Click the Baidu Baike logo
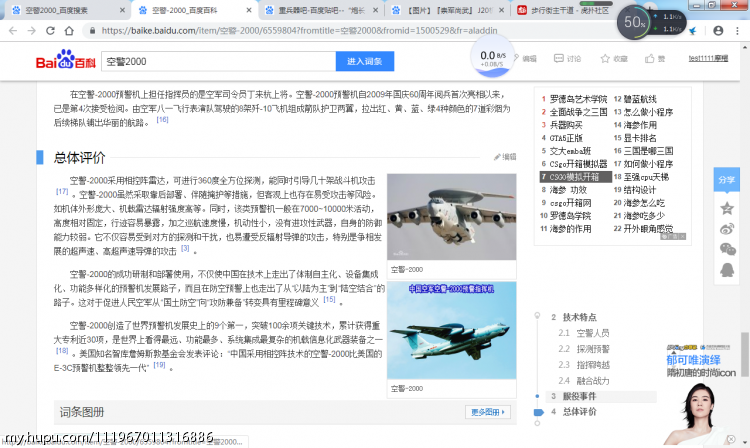This screenshot has height=448, width=750. click(x=66, y=60)
